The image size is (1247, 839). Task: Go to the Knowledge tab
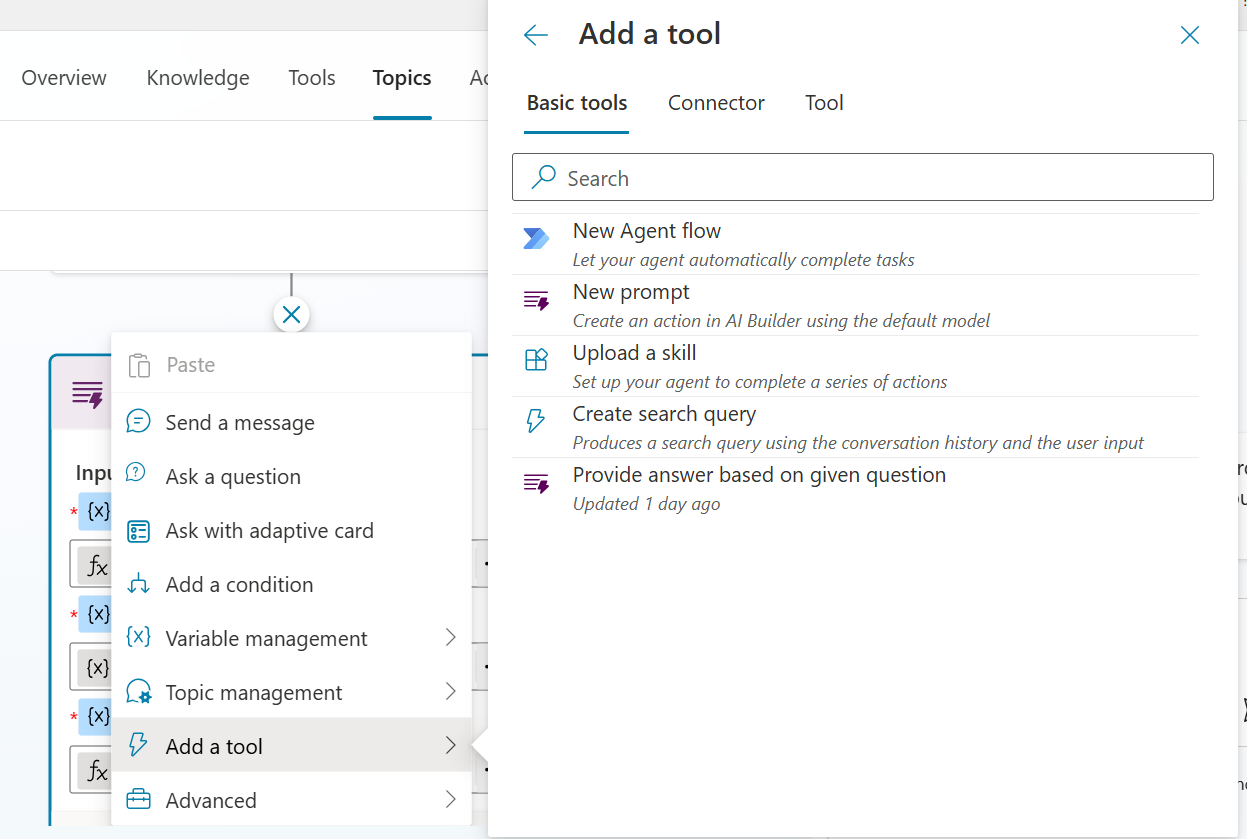(198, 78)
